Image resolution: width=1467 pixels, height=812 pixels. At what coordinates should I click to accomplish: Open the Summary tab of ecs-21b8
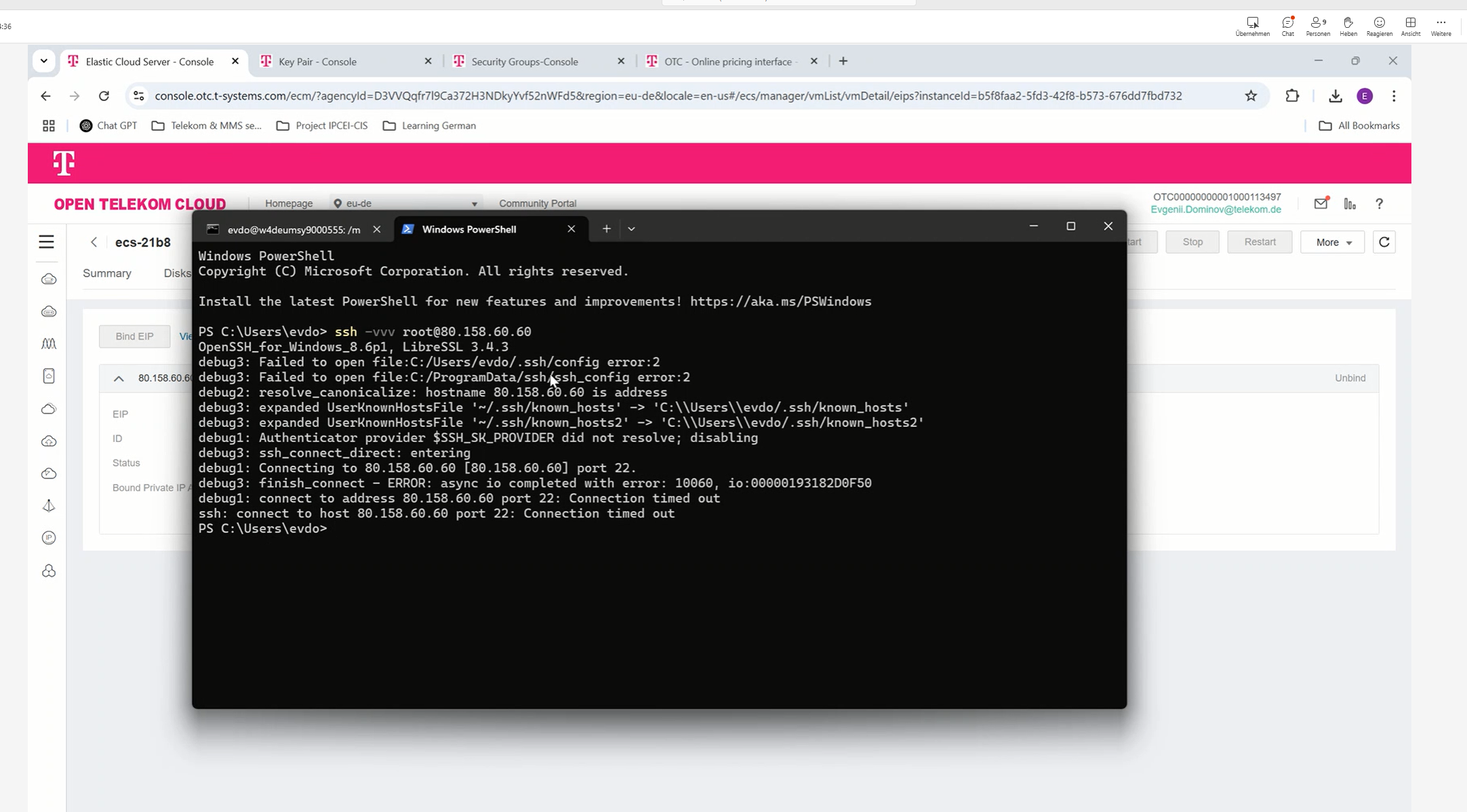tap(107, 273)
